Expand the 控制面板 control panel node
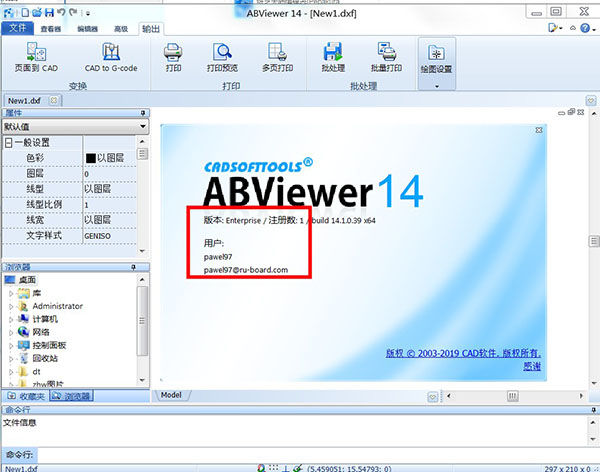 (x=11, y=346)
